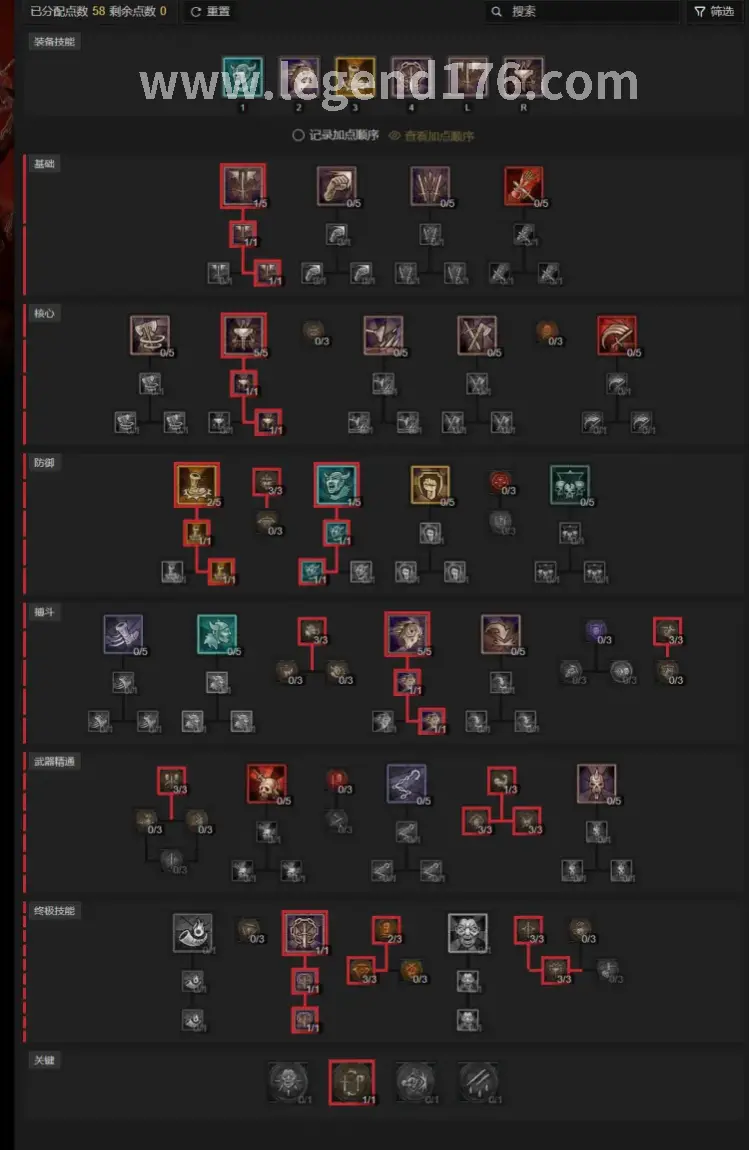Select the teal equipped skill in slot 1
The width and height of the screenshot is (749, 1150).
pyautogui.click(x=243, y=78)
